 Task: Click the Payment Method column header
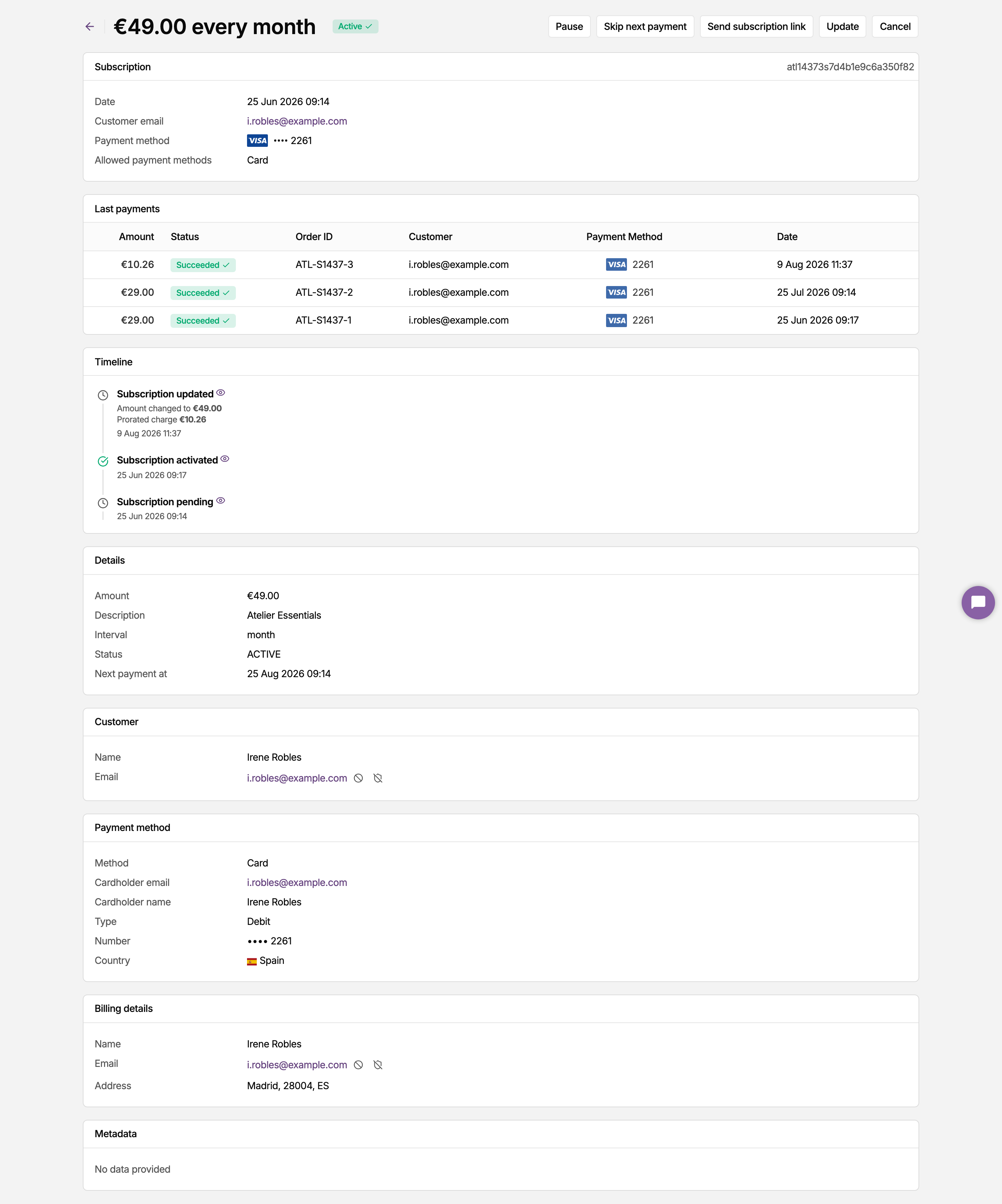tap(624, 237)
